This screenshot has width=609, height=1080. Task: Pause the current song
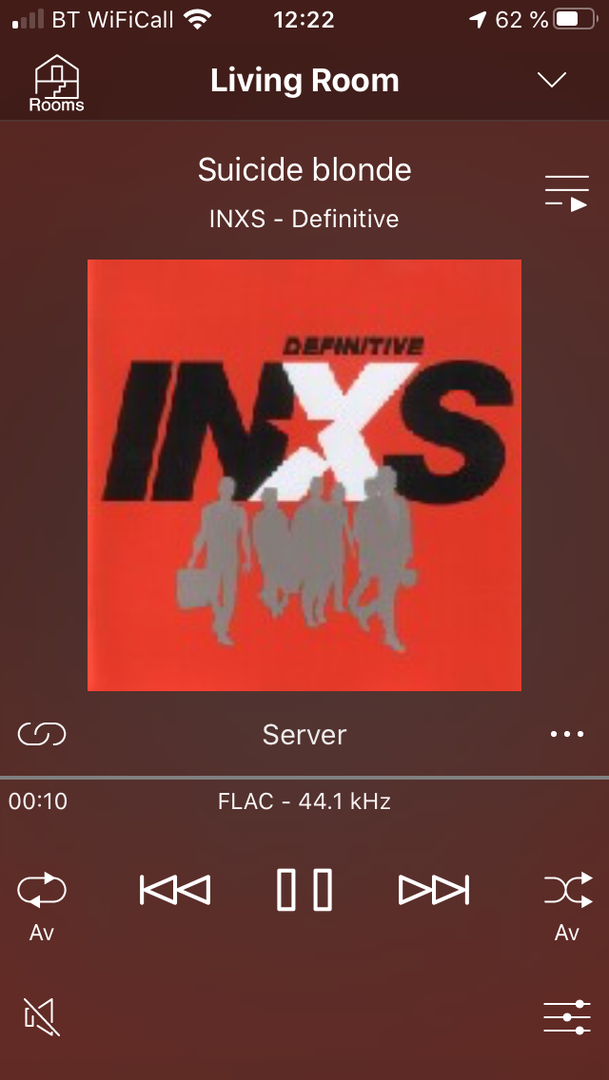[x=304, y=889]
